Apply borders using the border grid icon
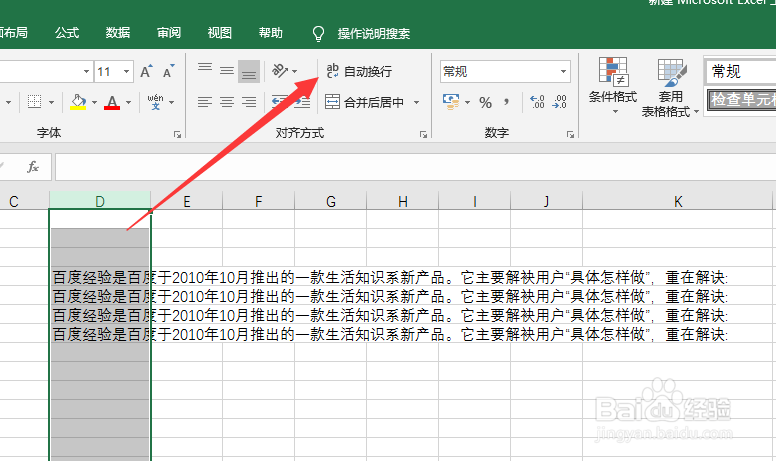This screenshot has width=776, height=461. [34, 102]
